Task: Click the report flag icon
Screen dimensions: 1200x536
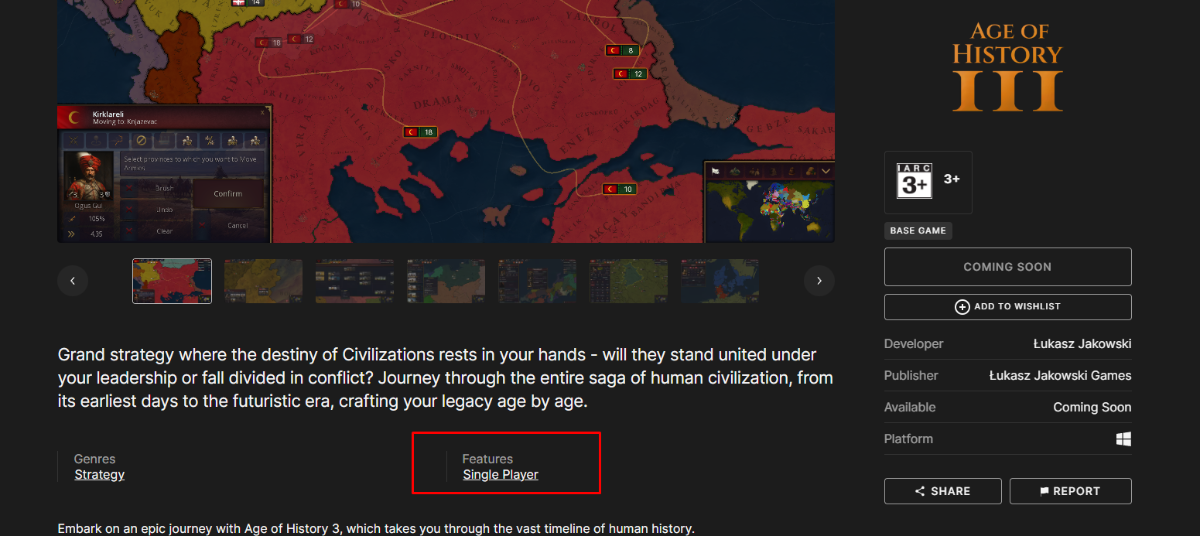Action: click(1045, 491)
